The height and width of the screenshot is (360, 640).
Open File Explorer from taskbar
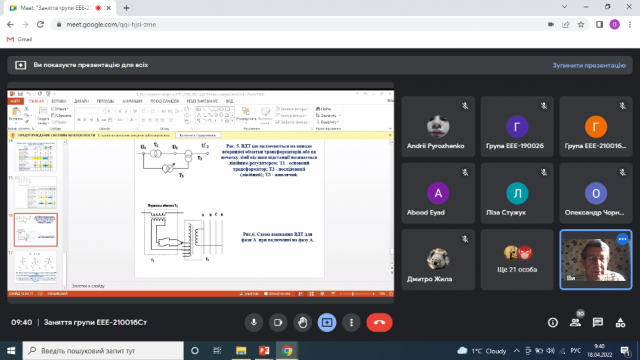point(241,351)
